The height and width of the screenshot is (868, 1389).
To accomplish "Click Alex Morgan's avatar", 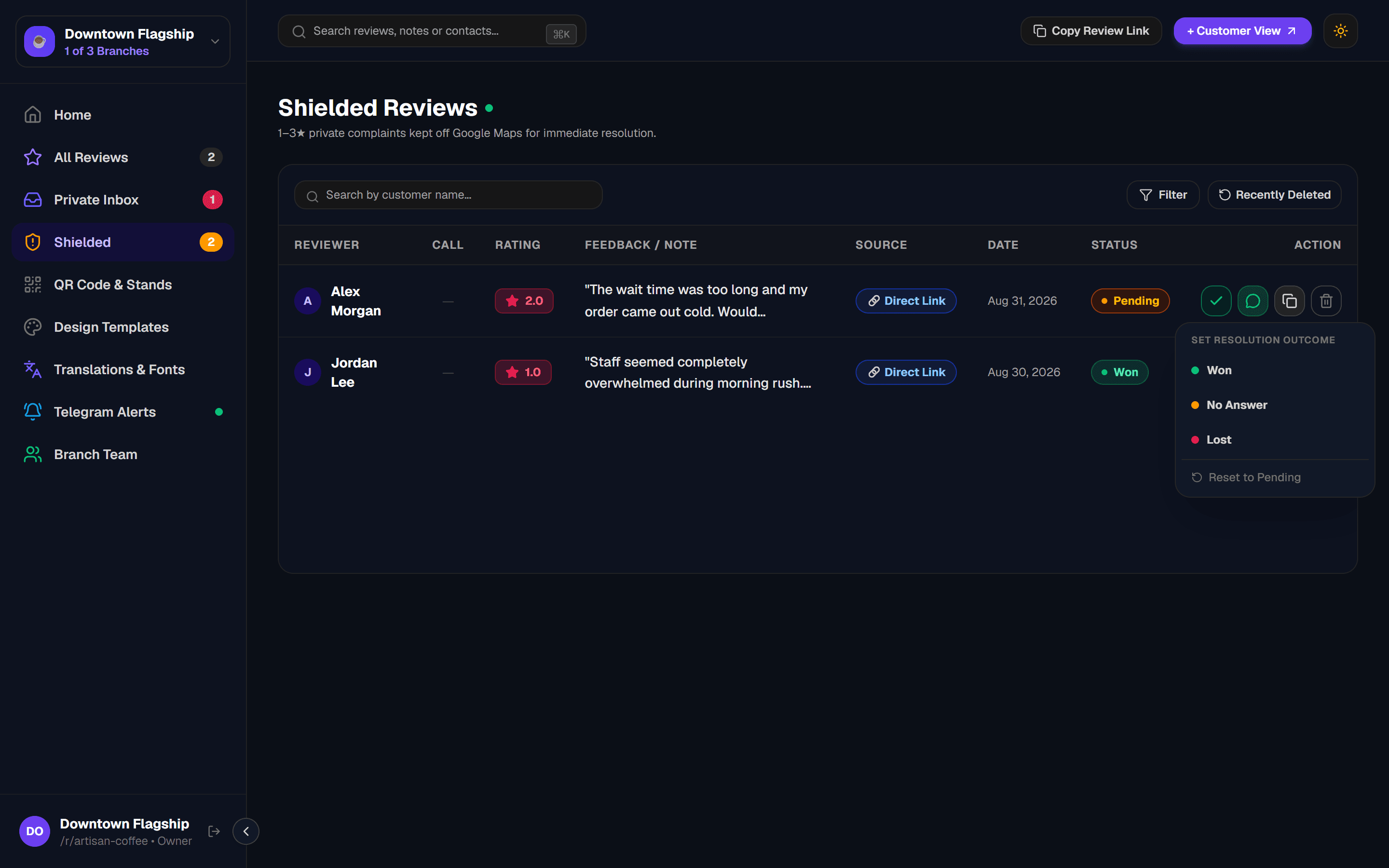I will 308,301.
